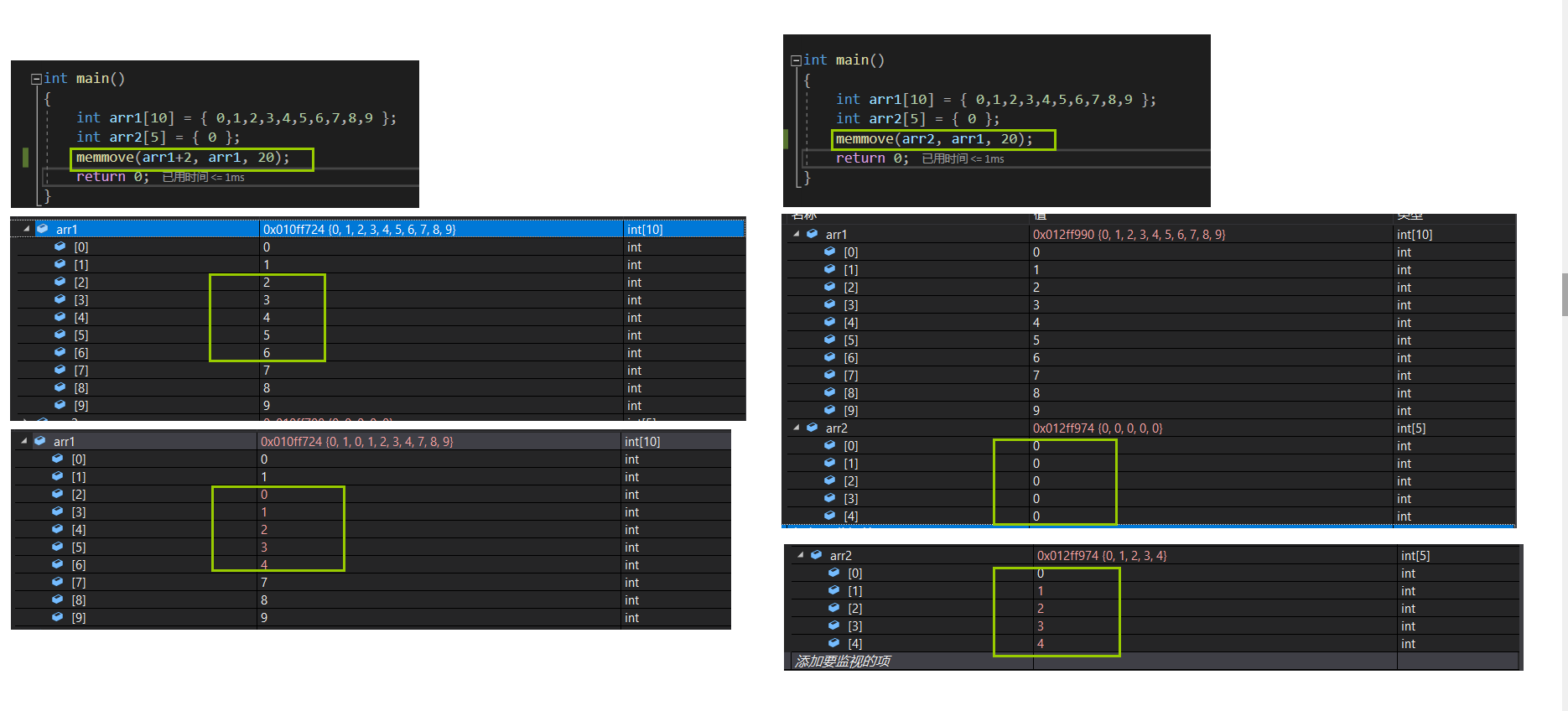This screenshot has width=1568, height=711.
Task: Click icon of [7] under arr1 0x012ff990
Action: click(829, 375)
